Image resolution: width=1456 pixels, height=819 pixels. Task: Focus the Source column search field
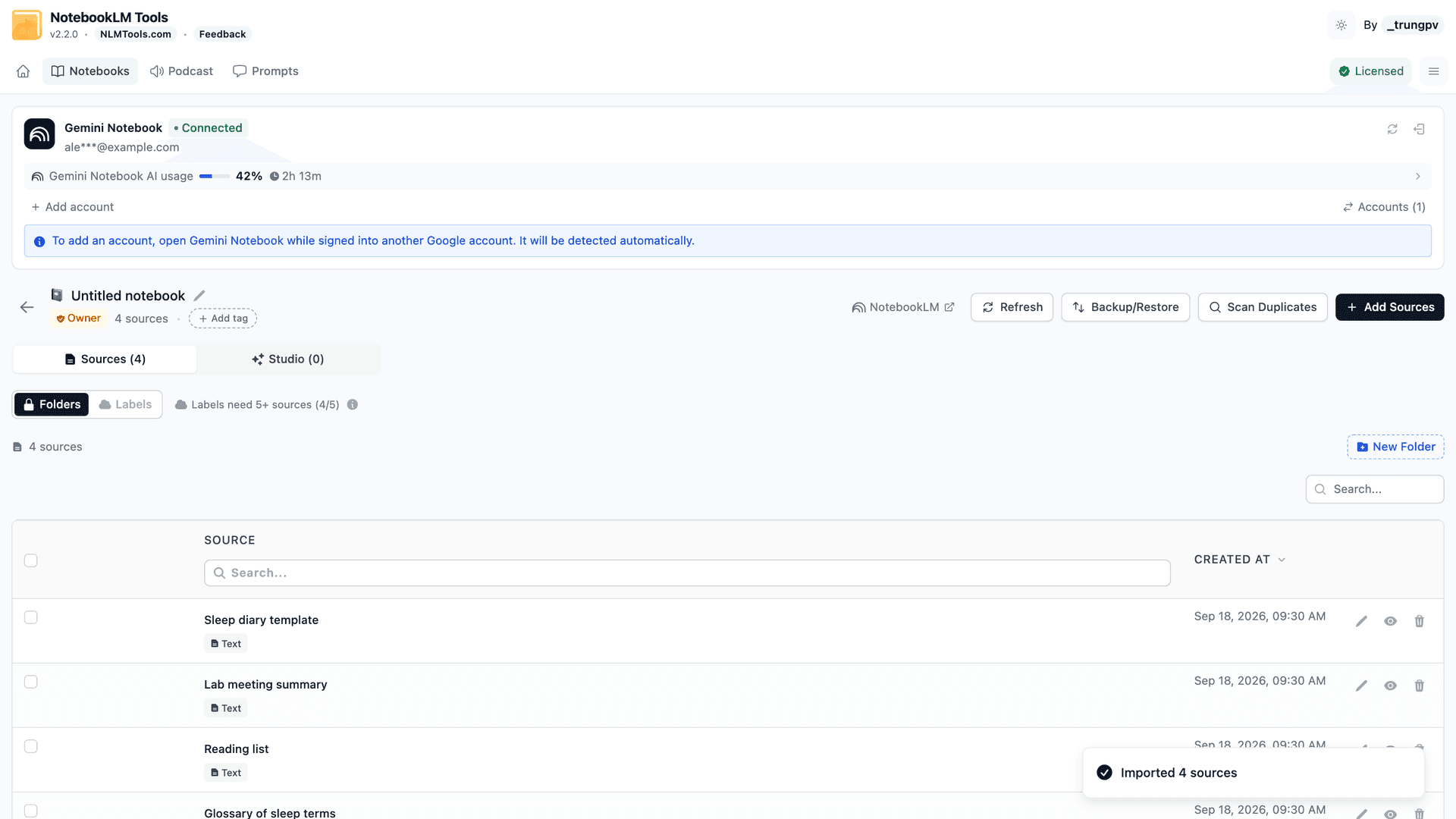coord(687,573)
